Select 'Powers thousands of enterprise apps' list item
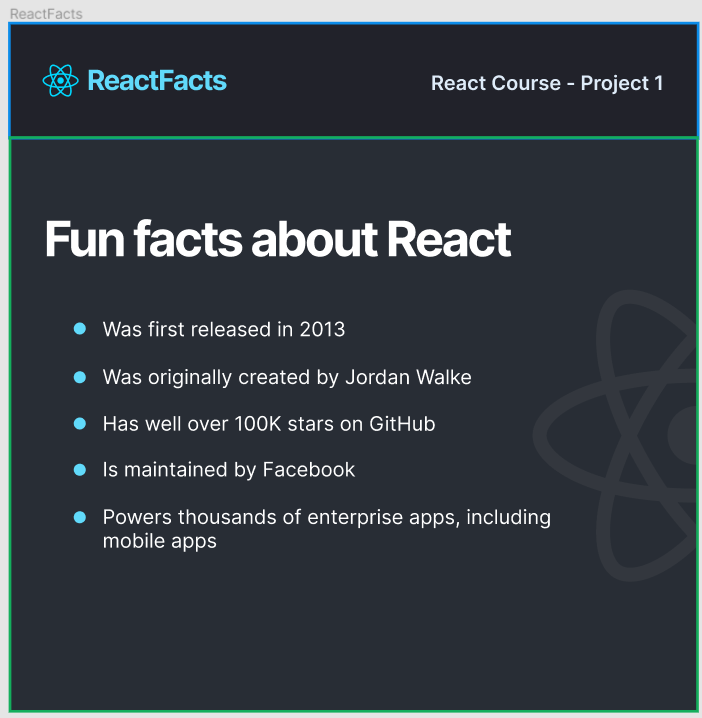Screen dimensions: 702x718 click(x=327, y=529)
